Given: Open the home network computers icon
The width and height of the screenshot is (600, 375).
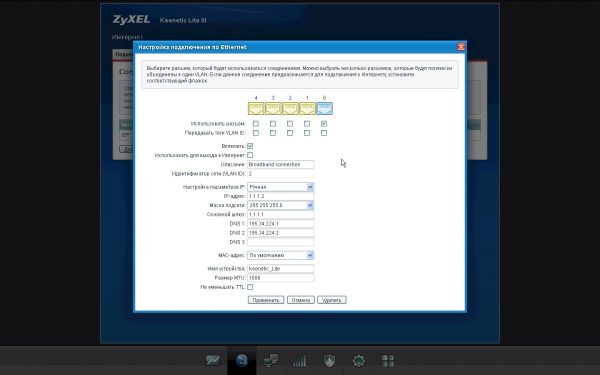Looking at the screenshot, I should coord(271,360).
